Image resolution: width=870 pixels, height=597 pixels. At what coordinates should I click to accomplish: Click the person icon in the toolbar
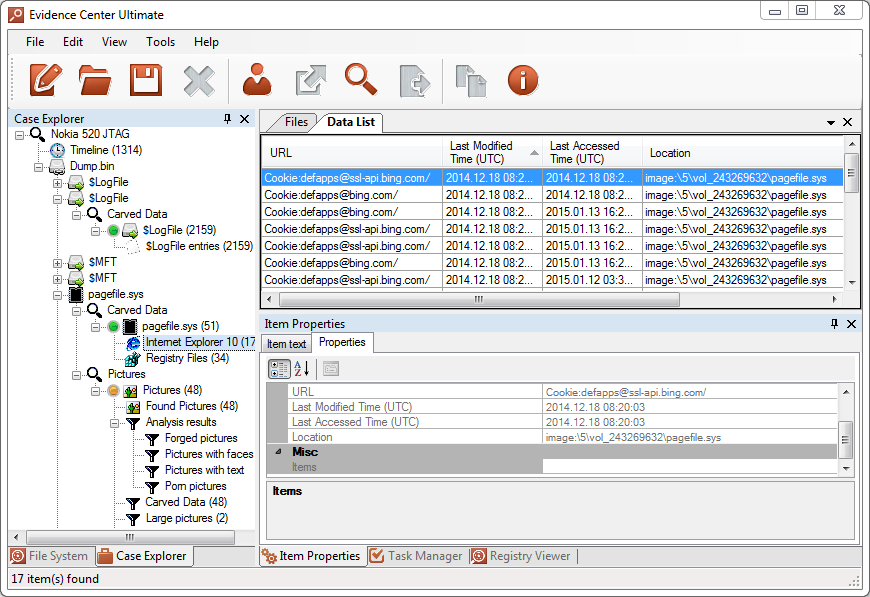(x=259, y=80)
